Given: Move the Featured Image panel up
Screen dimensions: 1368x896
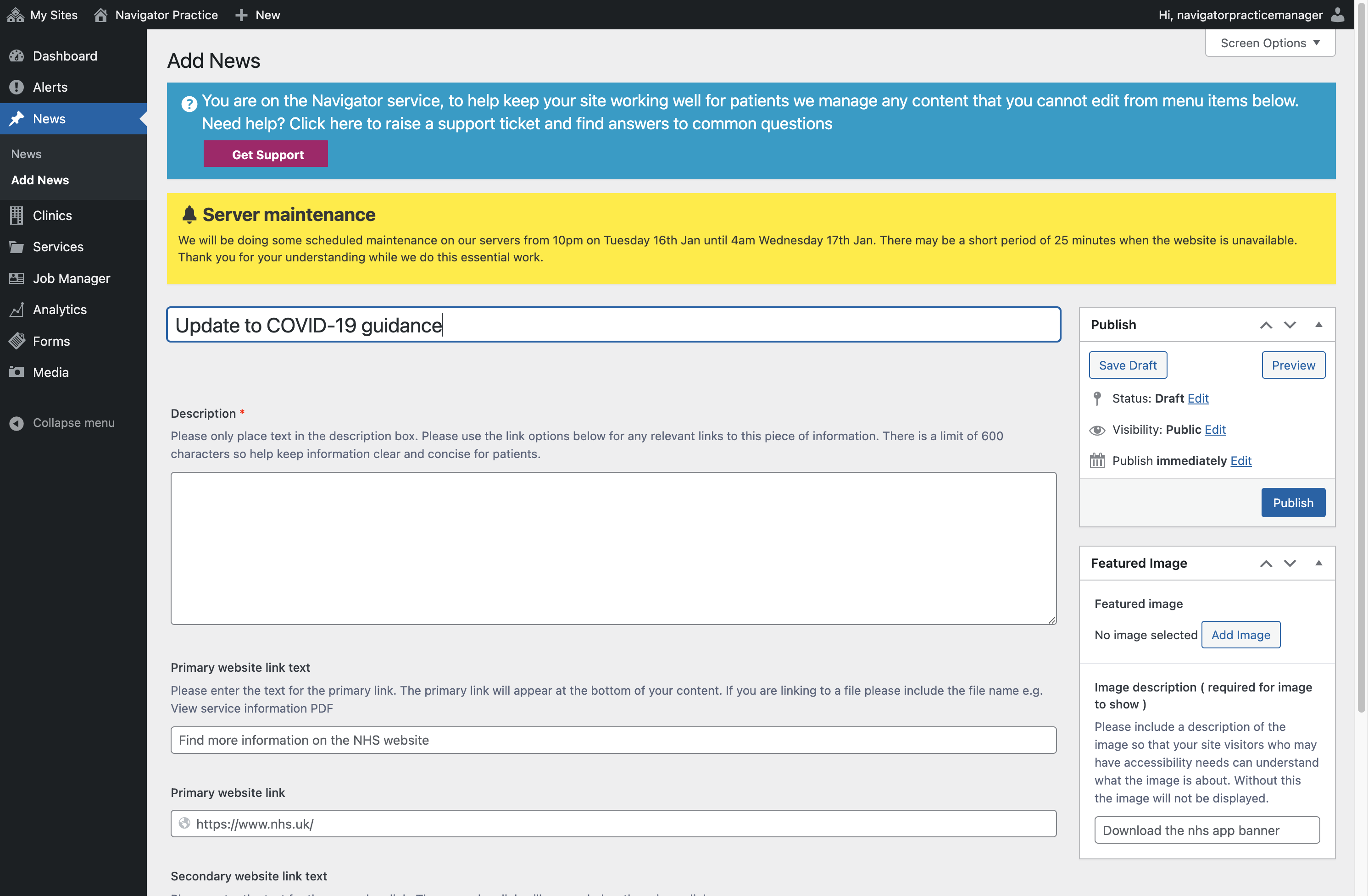Looking at the screenshot, I should (1266, 564).
